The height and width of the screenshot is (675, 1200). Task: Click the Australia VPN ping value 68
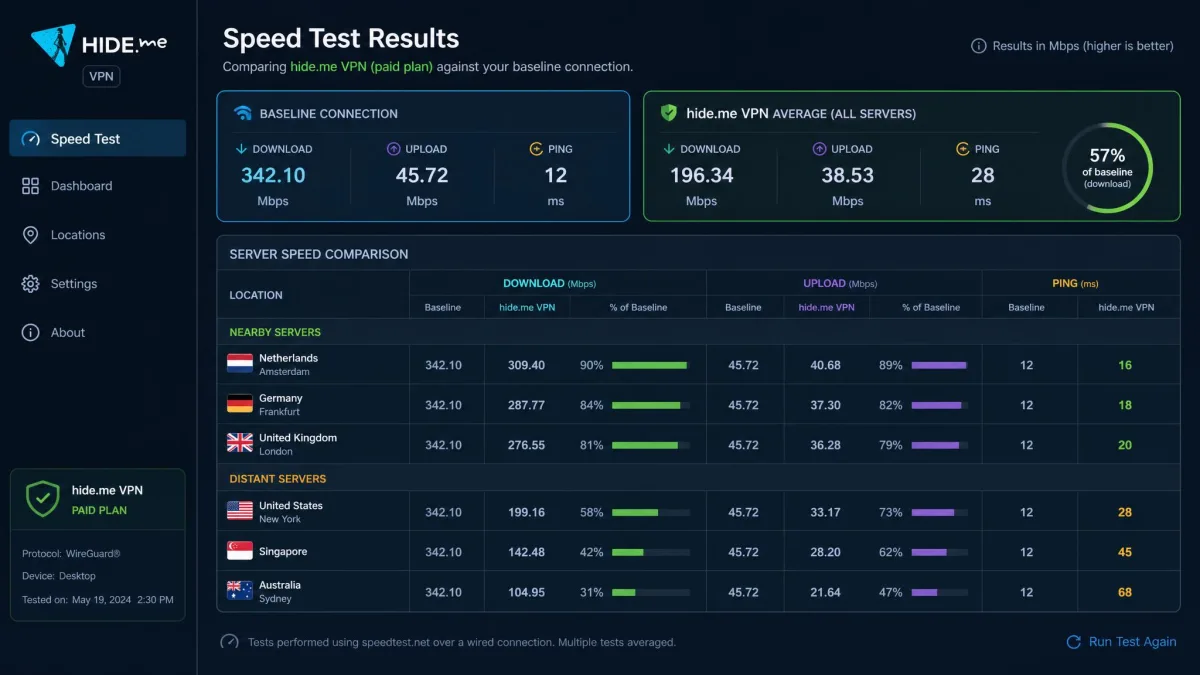point(1125,592)
